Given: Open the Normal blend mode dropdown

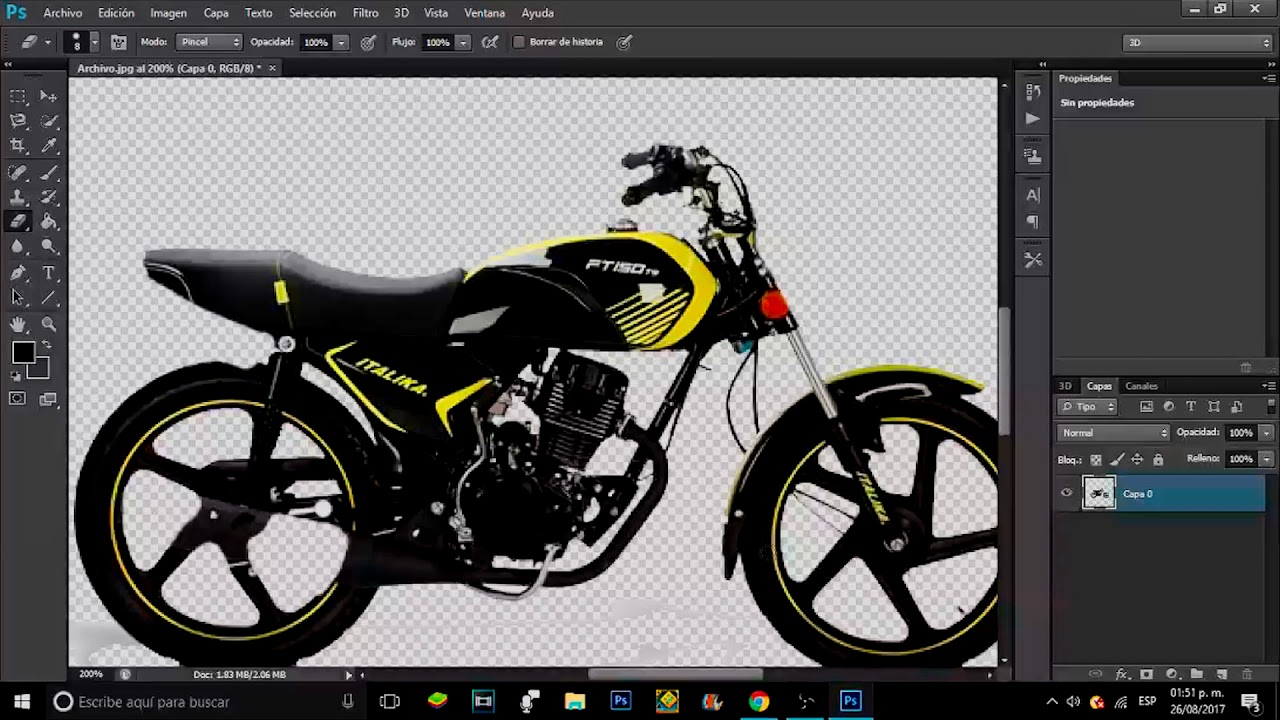Looking at the screenshot, I should click(1113, 433).
